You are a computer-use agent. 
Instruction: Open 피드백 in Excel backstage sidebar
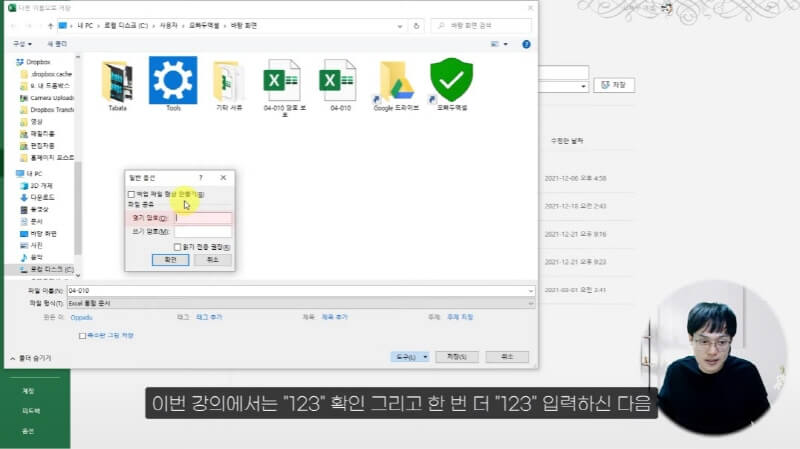(x=31, y=411)
